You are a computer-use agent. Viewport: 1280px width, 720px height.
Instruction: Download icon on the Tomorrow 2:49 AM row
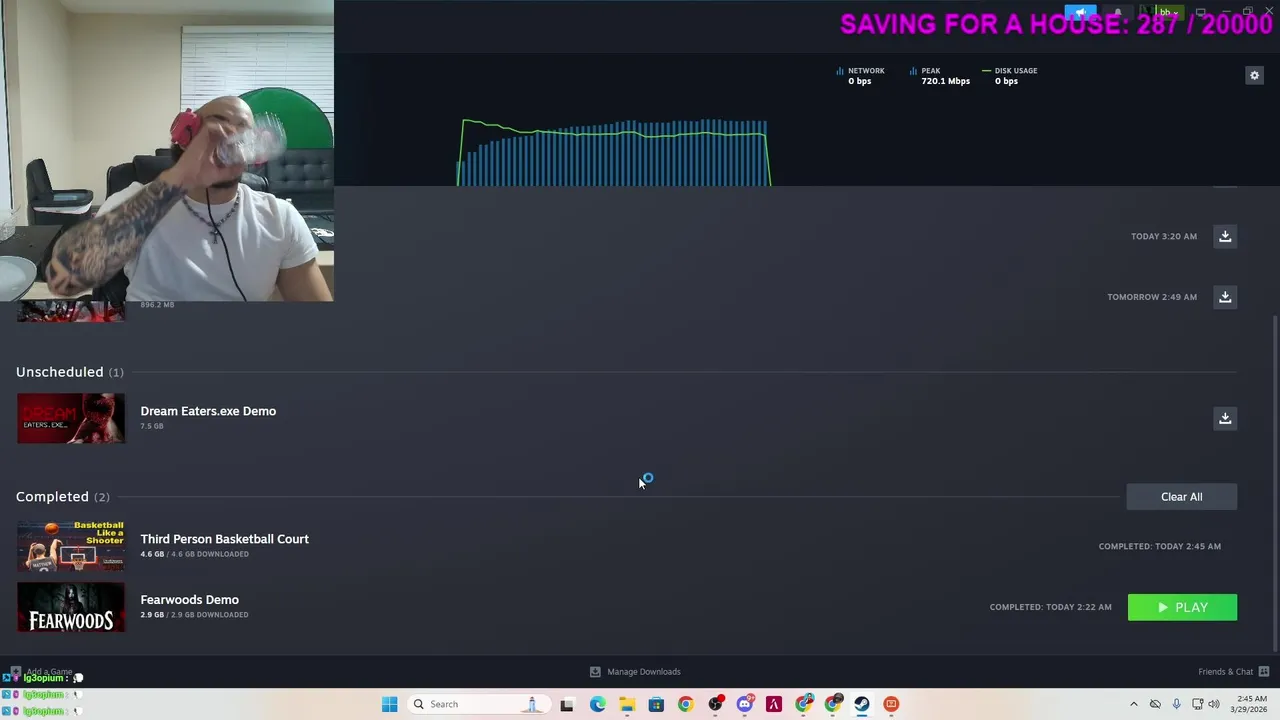point(1225,297)
